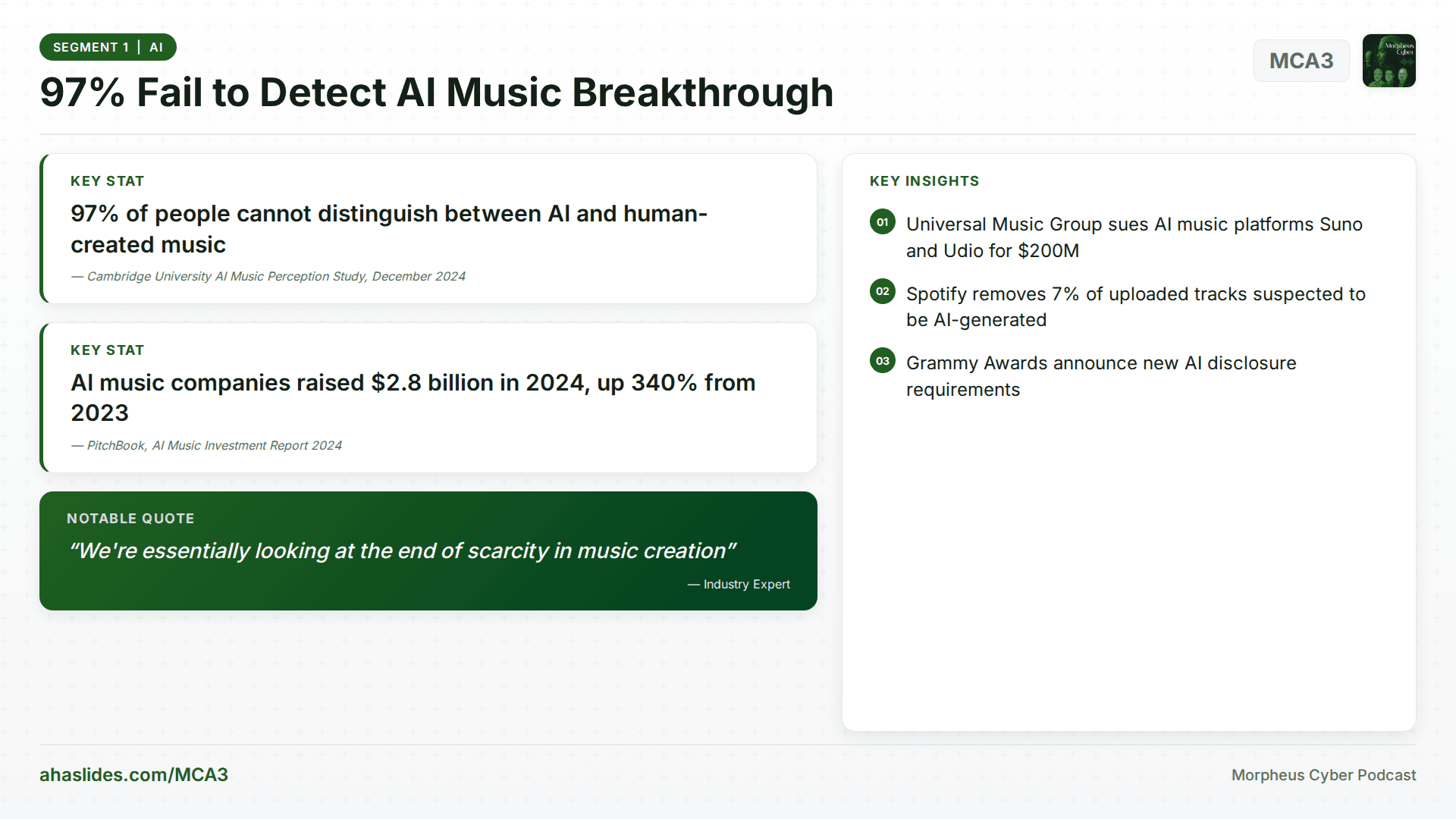The width and height of the screenshot is (1456, 819).
Task: Open the Morpheus Cyber podcast cover image
Action: click(1389, 61)
